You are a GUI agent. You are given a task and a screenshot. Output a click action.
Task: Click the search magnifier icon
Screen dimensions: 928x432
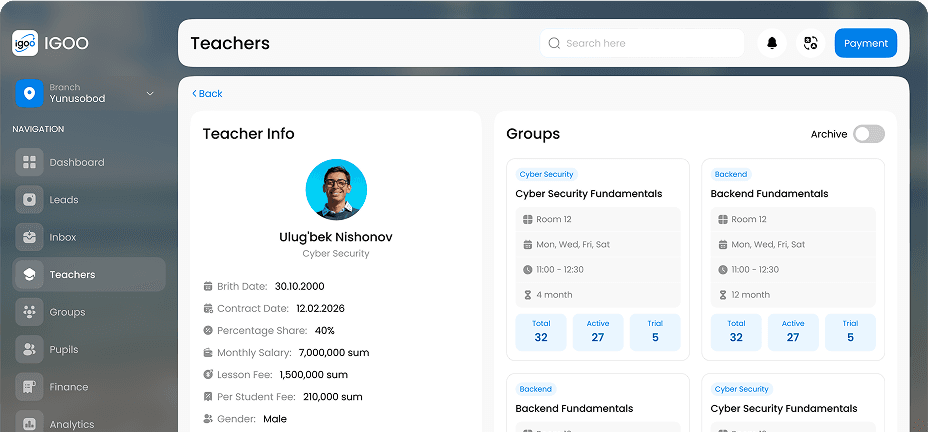click(554, 43)
